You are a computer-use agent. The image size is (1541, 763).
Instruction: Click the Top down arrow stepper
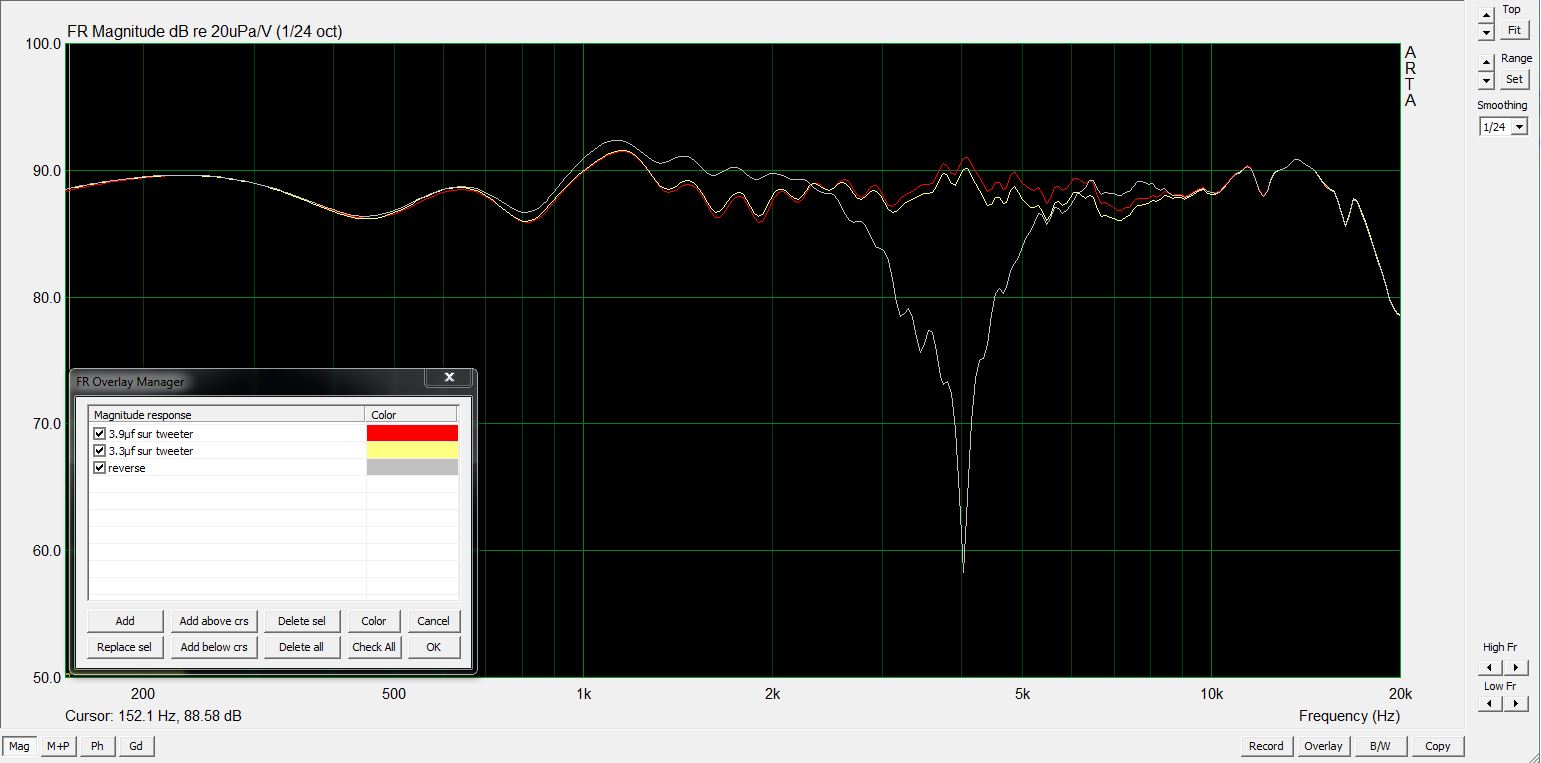[1486, 31]
